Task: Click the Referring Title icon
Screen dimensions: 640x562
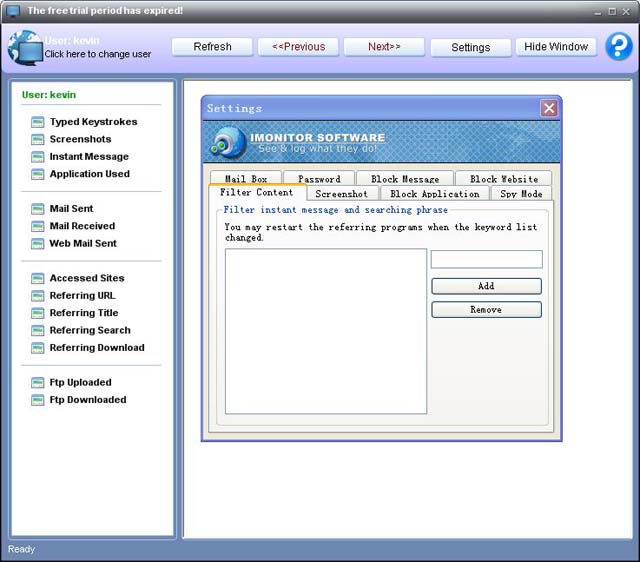Action: pyautogui.click(x=38, y=313)
